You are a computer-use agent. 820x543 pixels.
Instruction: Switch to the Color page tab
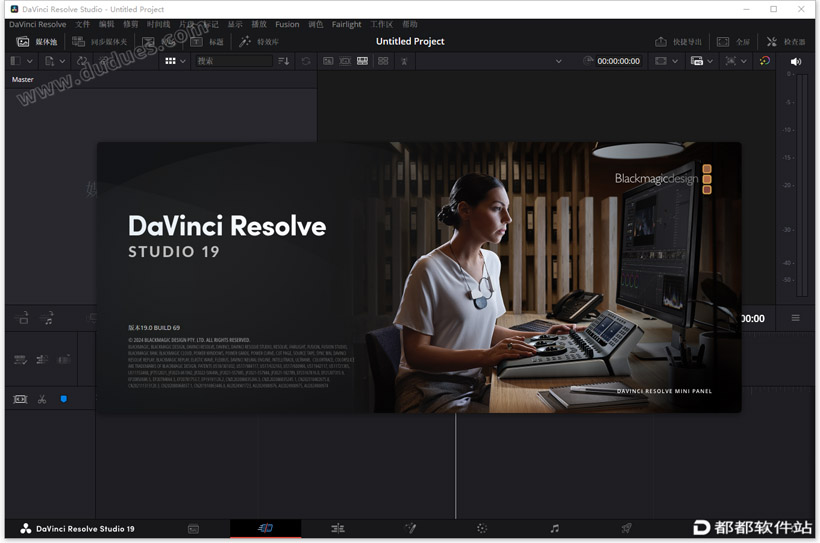(x=482, y=528)
